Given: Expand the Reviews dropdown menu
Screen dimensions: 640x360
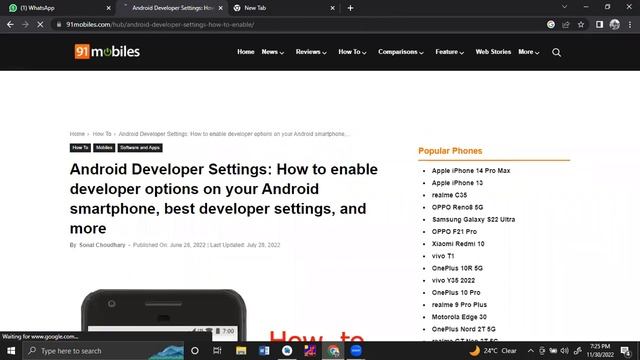Looking at the screenshot, I should click(311, 52).
